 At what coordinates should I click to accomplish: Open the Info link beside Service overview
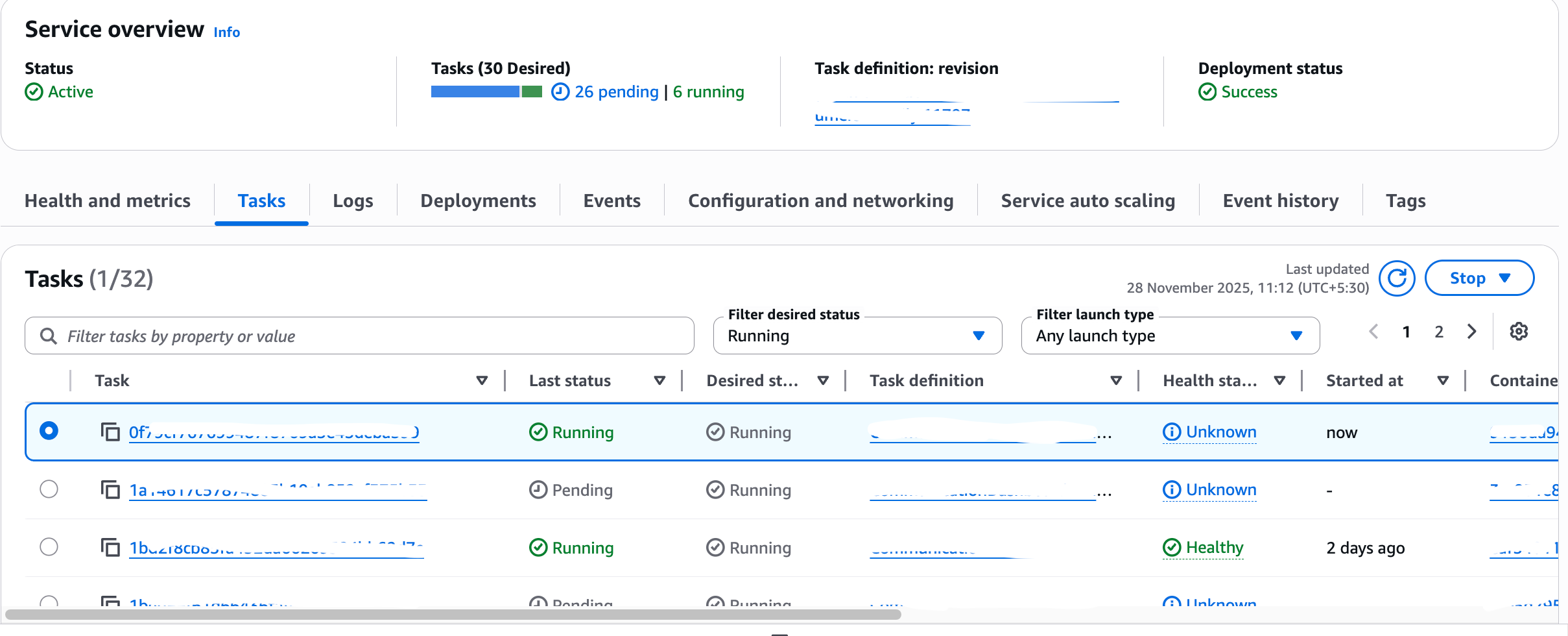(x=226, y=31)
